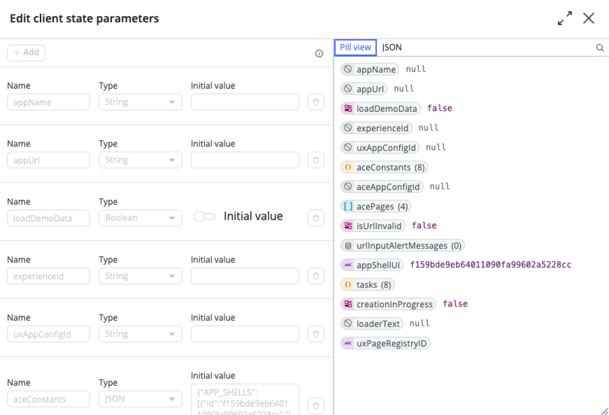Viewport: 609px width, 415px height.
Task: Click the string icon on uxPageRegistryID pill
Action: tap(348, 343)
